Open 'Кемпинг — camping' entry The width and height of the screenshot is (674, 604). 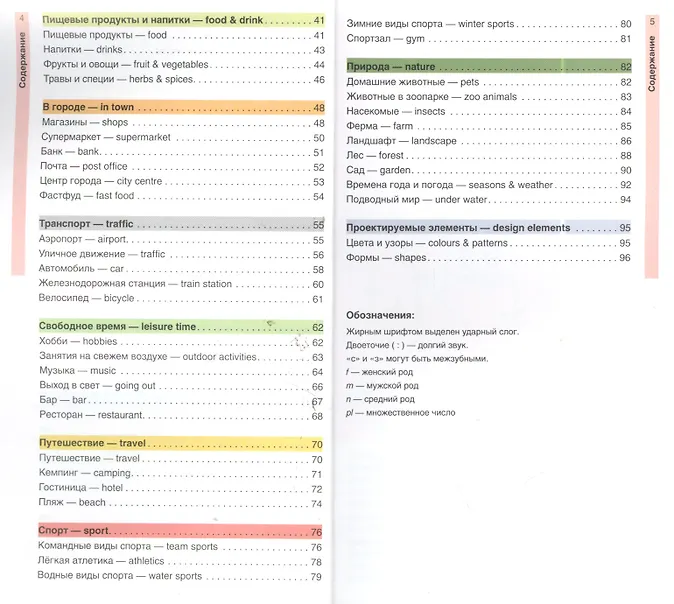86,473
